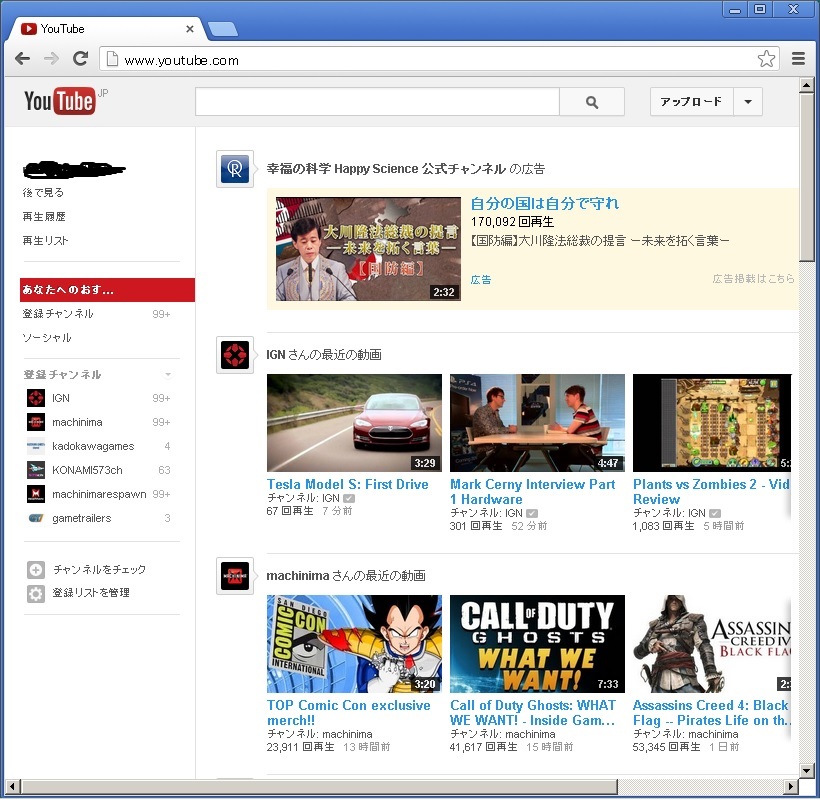Close the YouTube browser tab
The width and height of the screenshot is (820, 800).
tap(190, 29)
